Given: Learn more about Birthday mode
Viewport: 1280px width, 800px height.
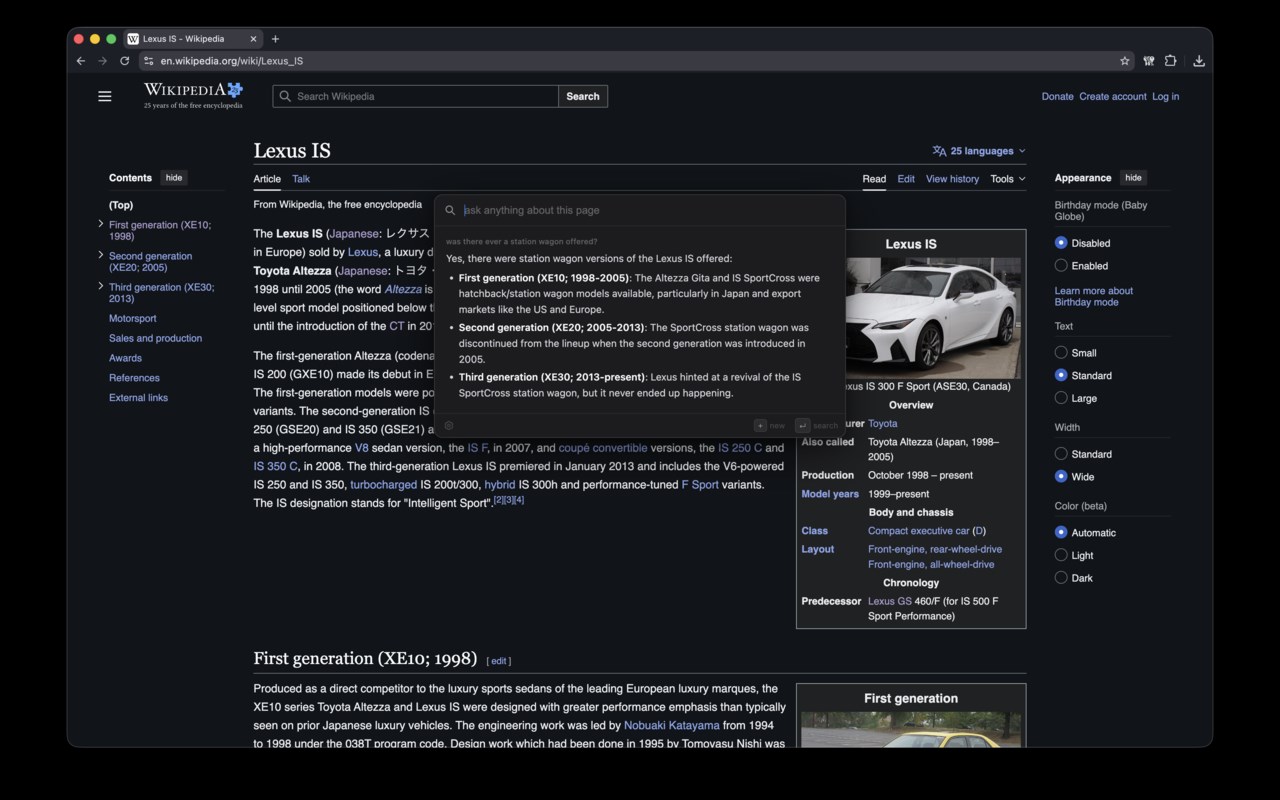Looking at the screenshot, I should point(1094,296).
